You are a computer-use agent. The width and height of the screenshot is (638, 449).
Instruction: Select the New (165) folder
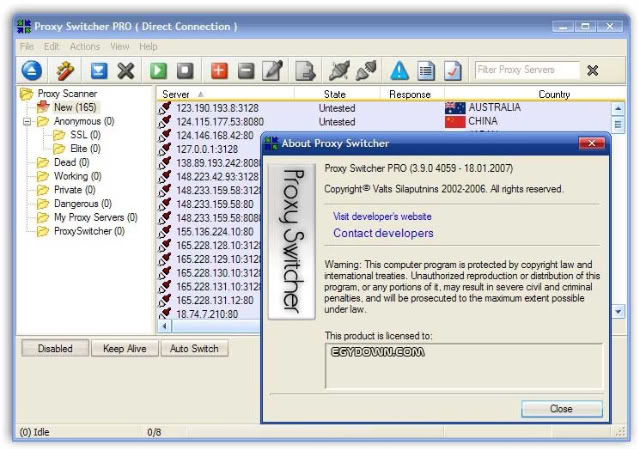pos(75,107)
